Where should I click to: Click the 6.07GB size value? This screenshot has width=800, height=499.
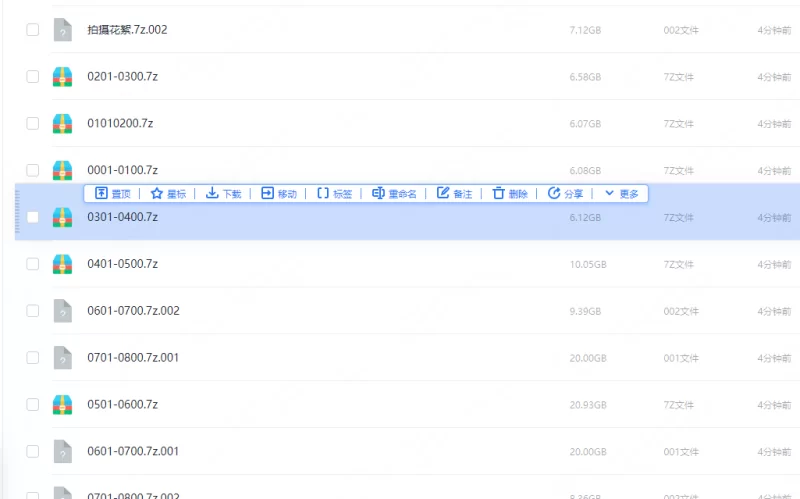pos(585,124)
